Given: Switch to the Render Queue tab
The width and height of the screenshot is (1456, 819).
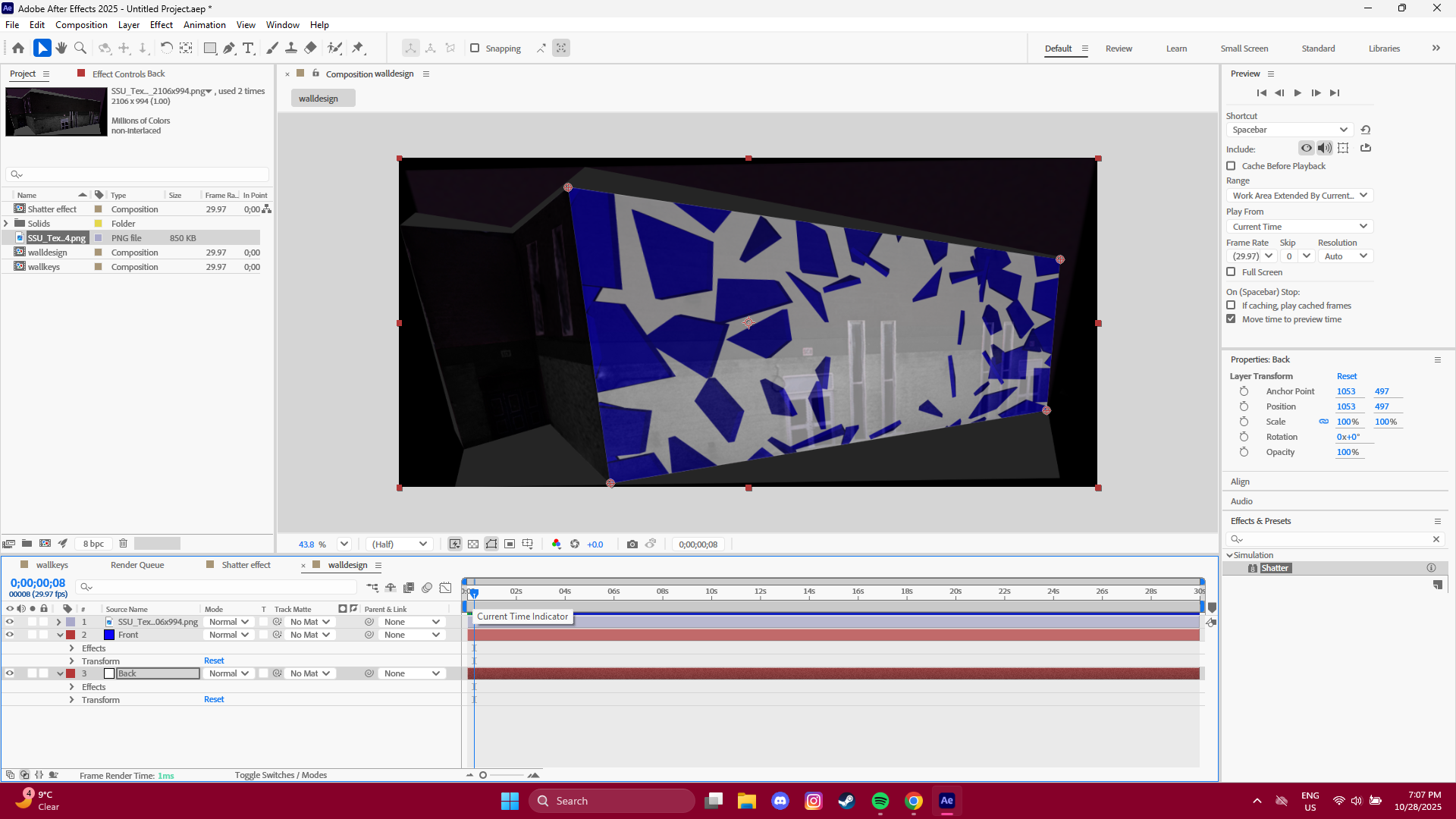Looking at the screenshot, I should click(136, 564).
